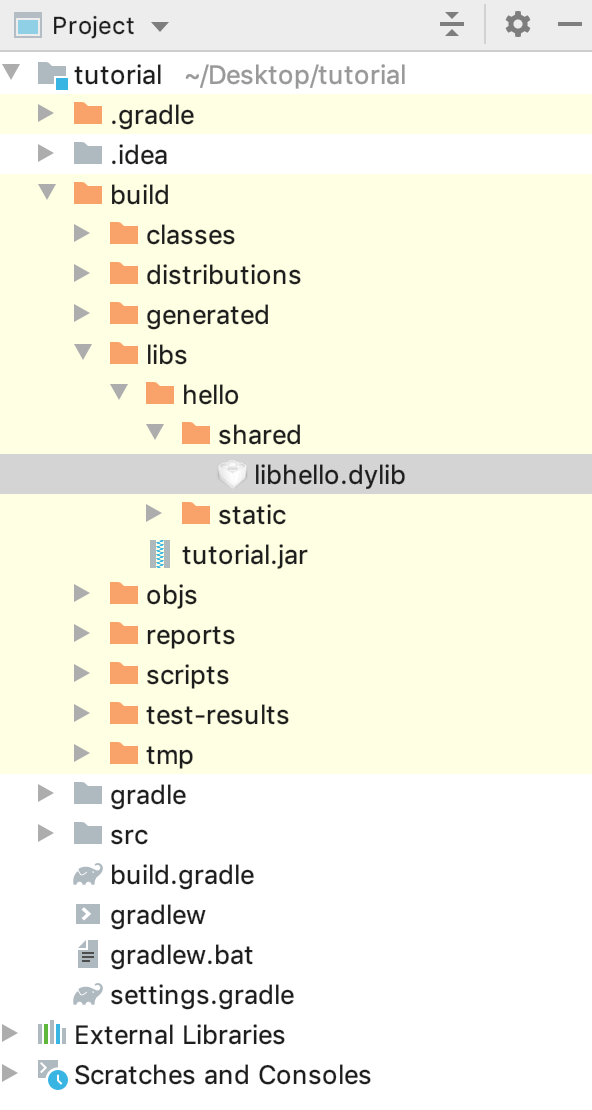
Task: Expand the .gradle folder
Action: [46, 114]
